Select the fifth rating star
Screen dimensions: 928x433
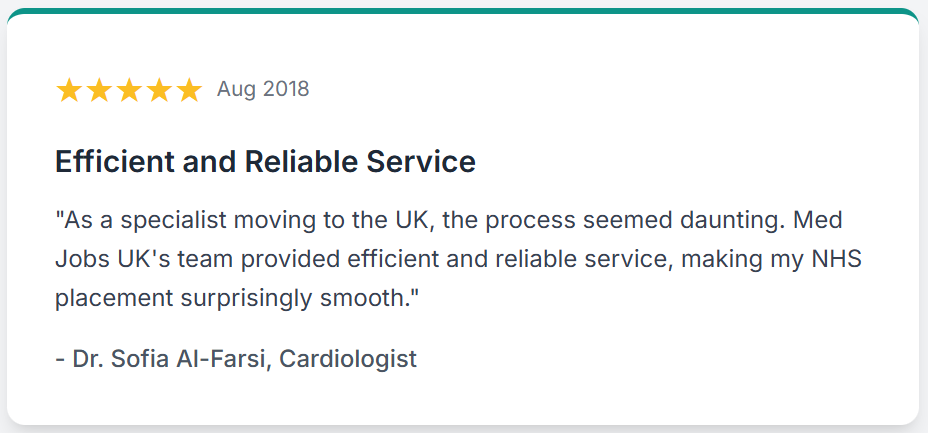point(189,91)
